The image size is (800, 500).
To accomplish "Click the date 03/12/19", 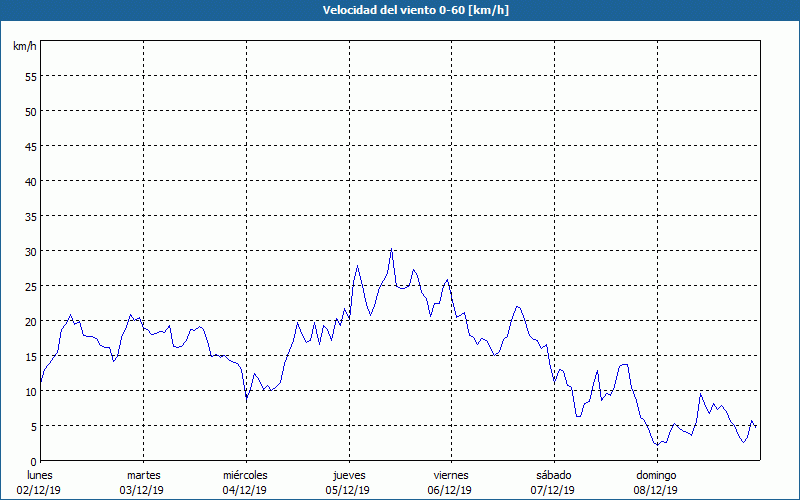I will (142, 490).
